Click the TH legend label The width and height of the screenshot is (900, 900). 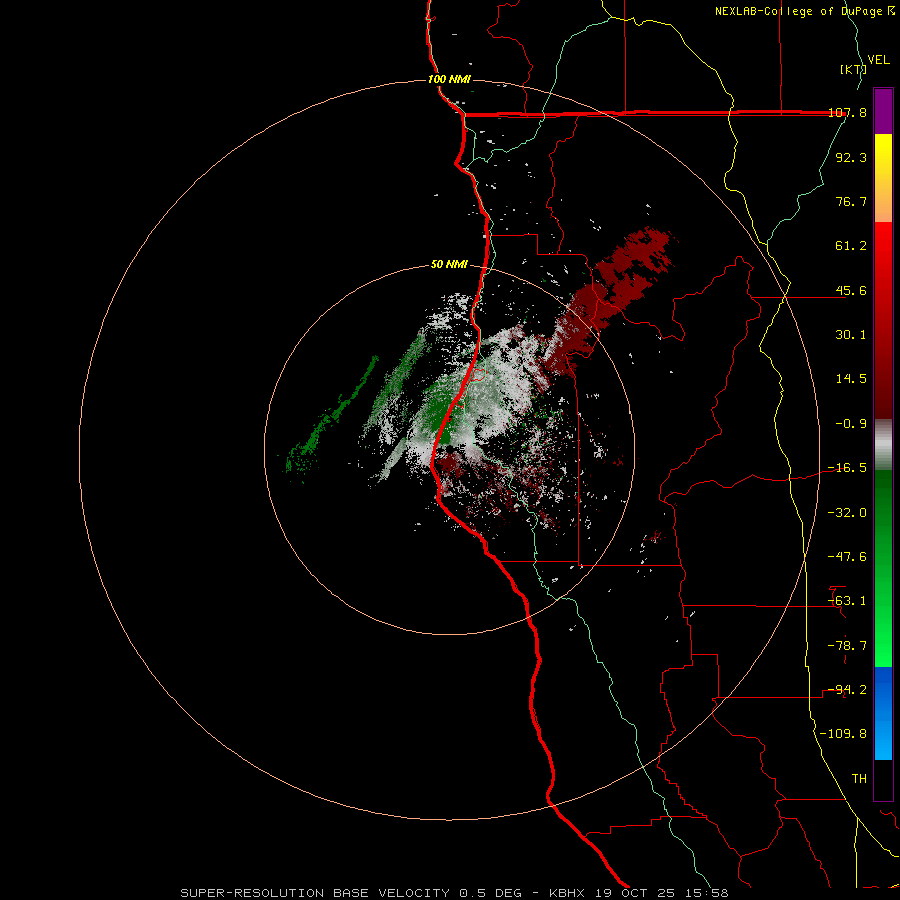click(859, 779)
